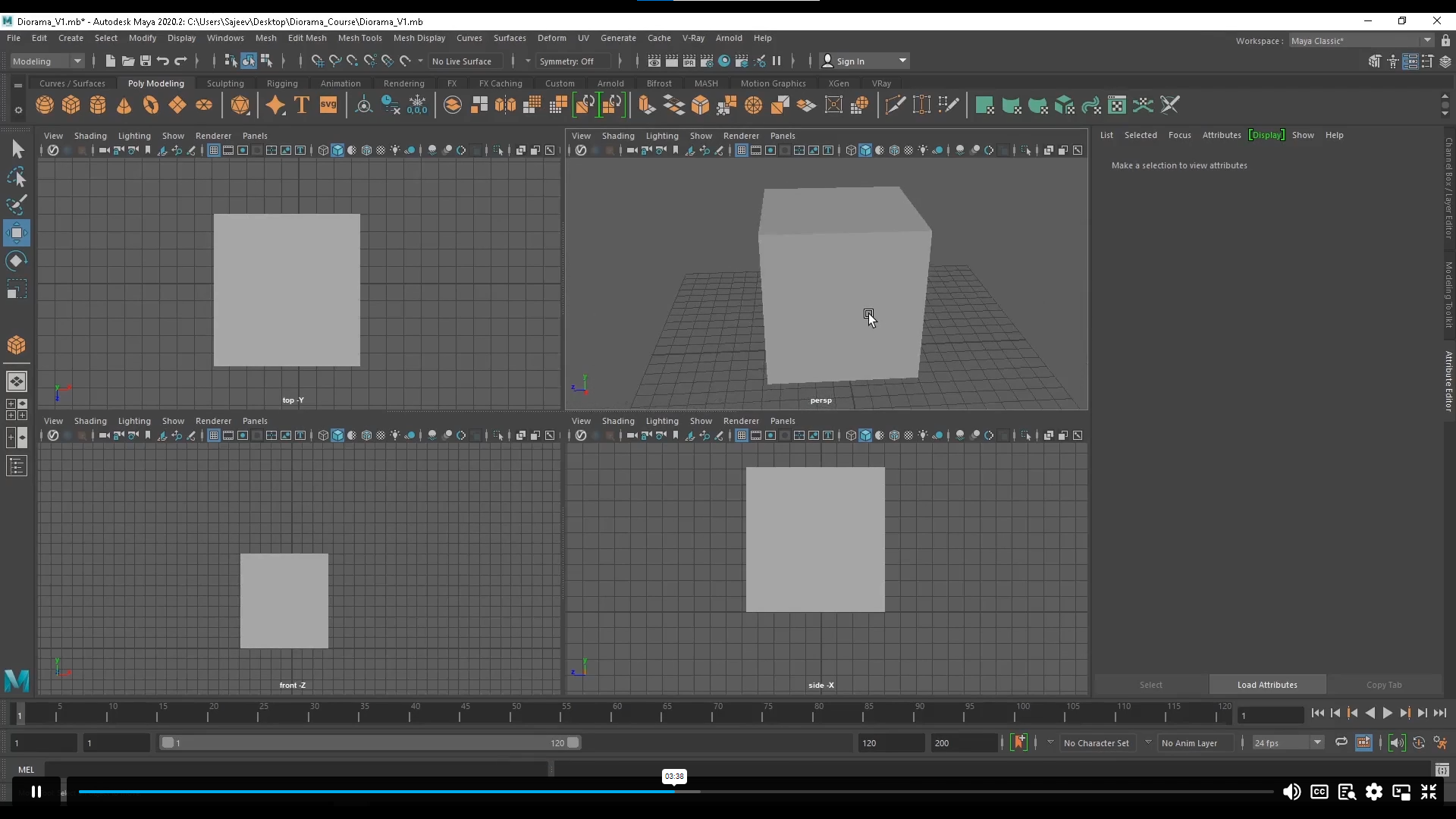Image resolution: width=1456 pixels, height=819 pixels.
Task: Create a polygon cylinder from the shelf
Action: pos(97,105)
